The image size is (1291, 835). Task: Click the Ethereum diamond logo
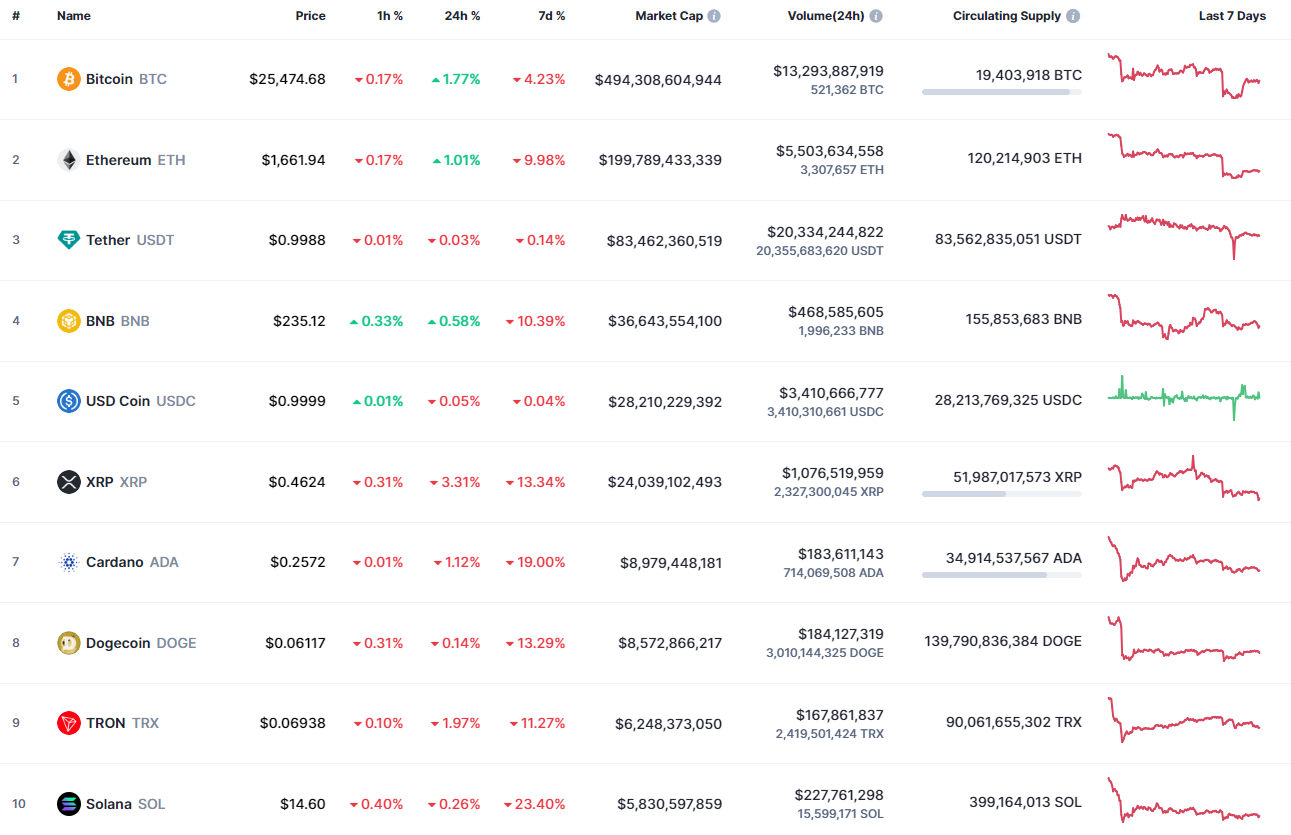[x=67, y=159]
